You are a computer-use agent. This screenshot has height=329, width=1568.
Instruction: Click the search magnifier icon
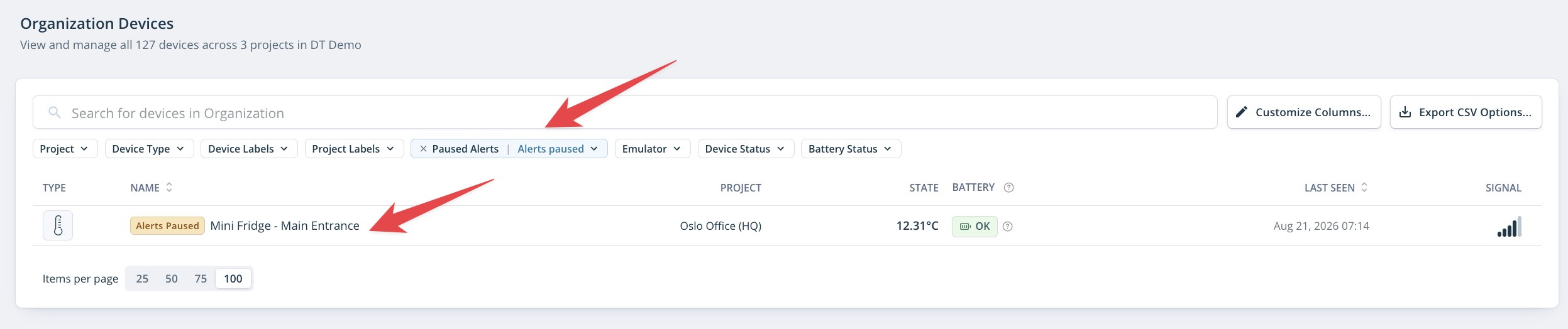tap(55, 112)
